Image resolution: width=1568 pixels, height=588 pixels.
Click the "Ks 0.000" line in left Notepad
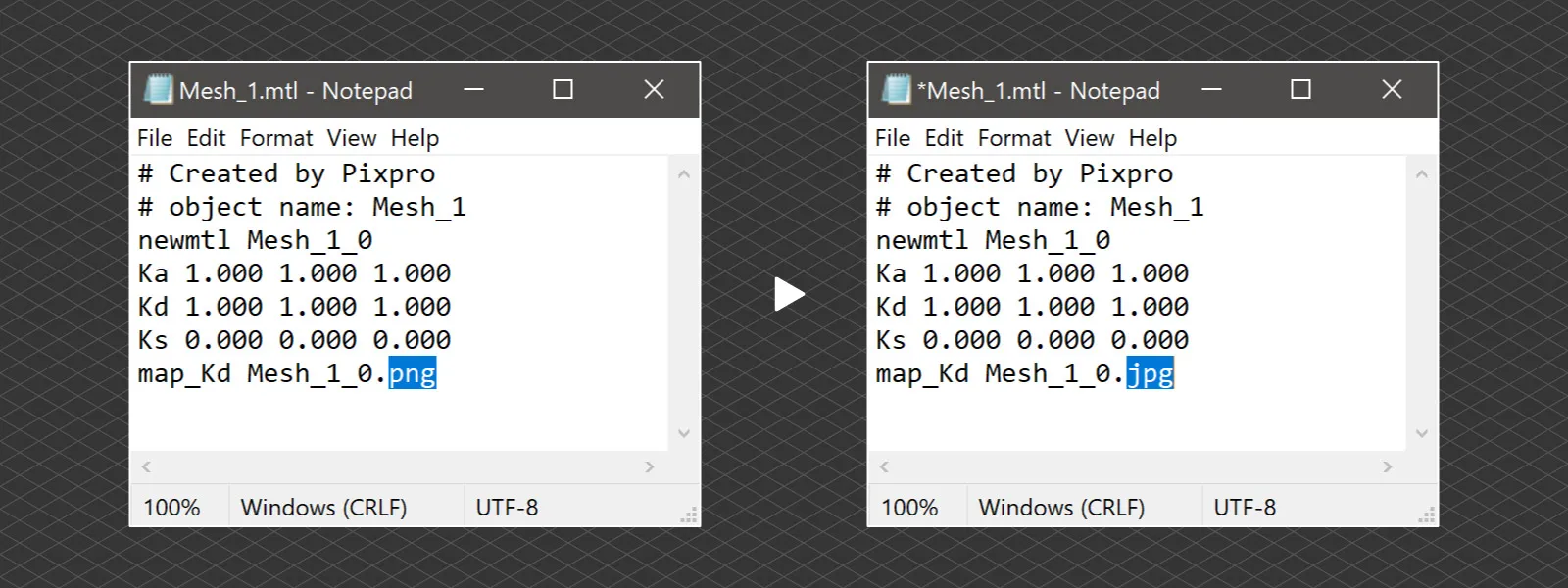pos(294,340)
